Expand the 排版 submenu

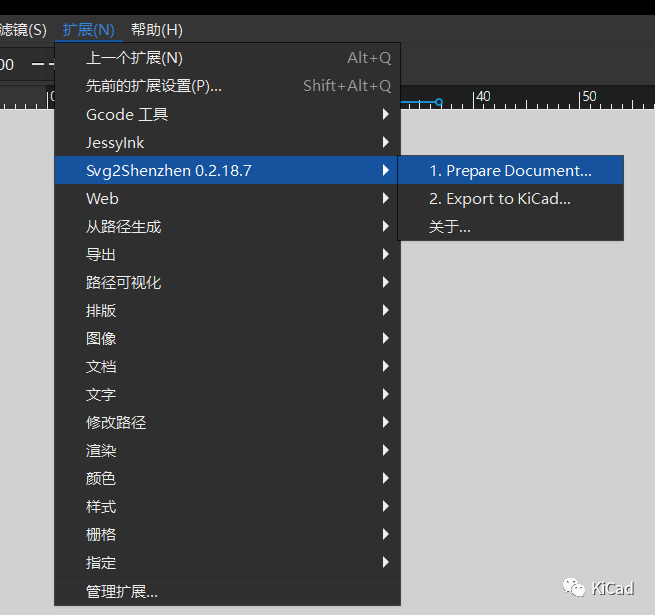(228, 310)
